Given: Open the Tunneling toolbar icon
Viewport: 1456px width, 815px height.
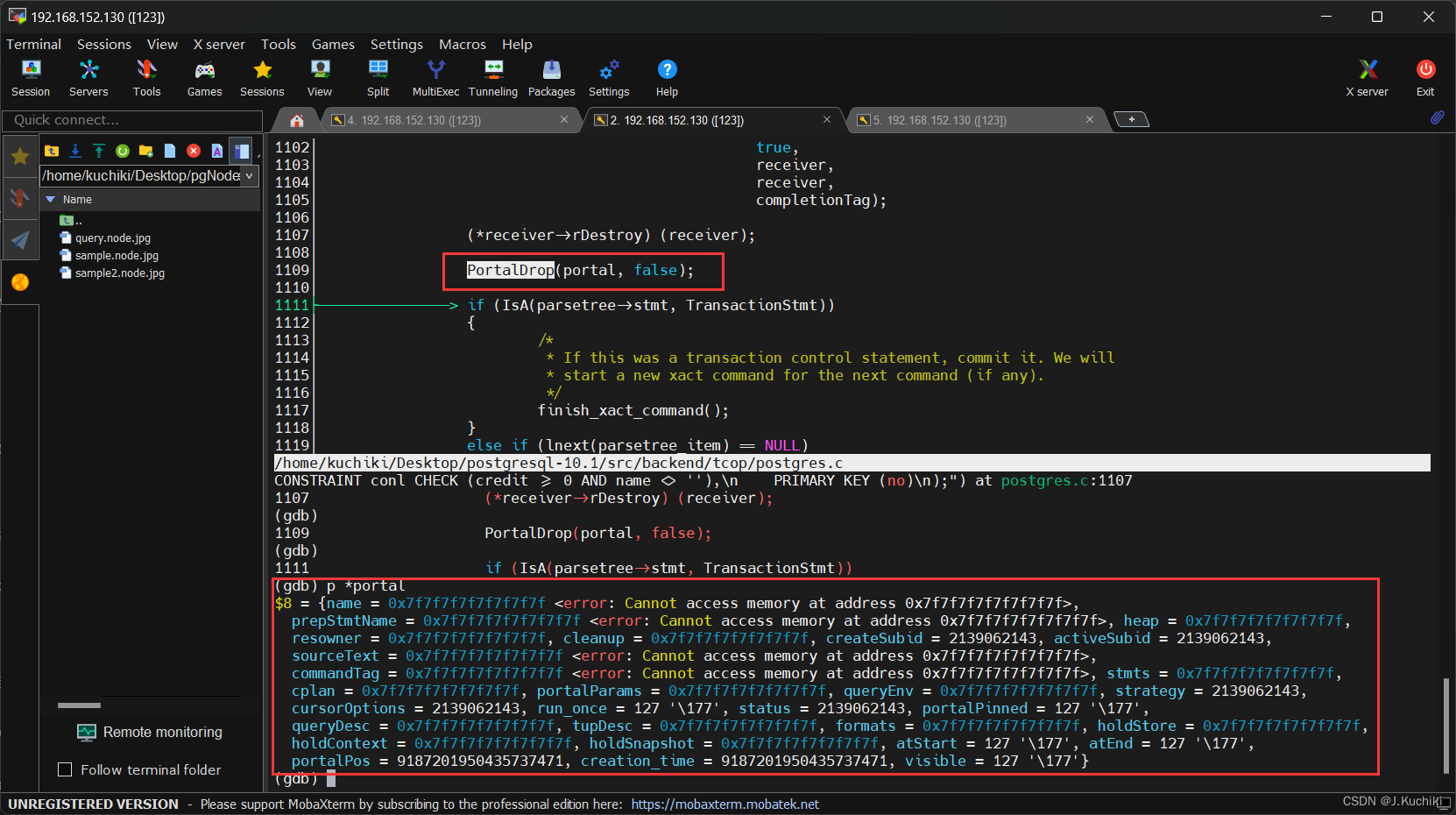Looking at the screenshot, I should [x=493, y=78].
